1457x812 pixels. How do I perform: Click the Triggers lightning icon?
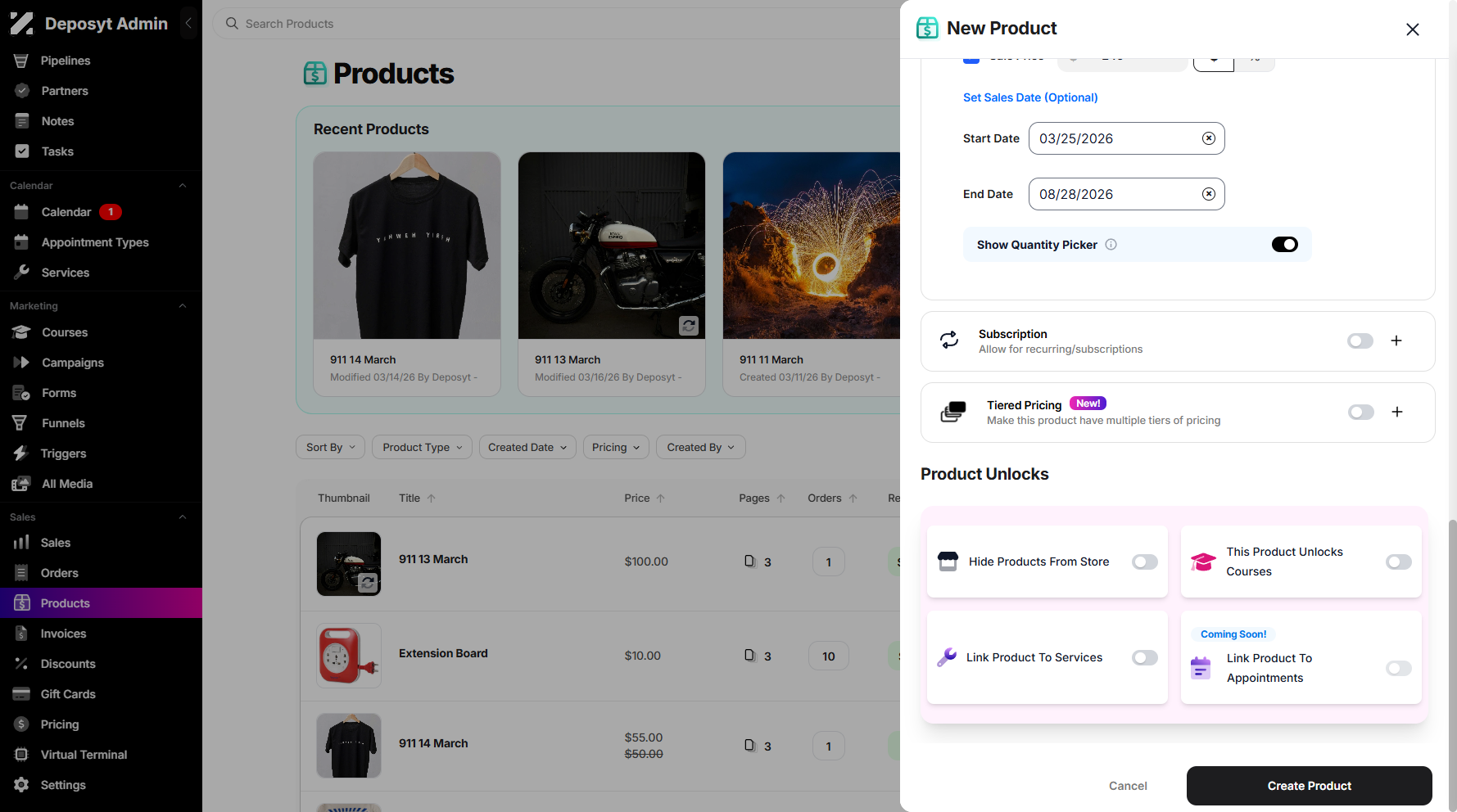click(x=21, y=453)
